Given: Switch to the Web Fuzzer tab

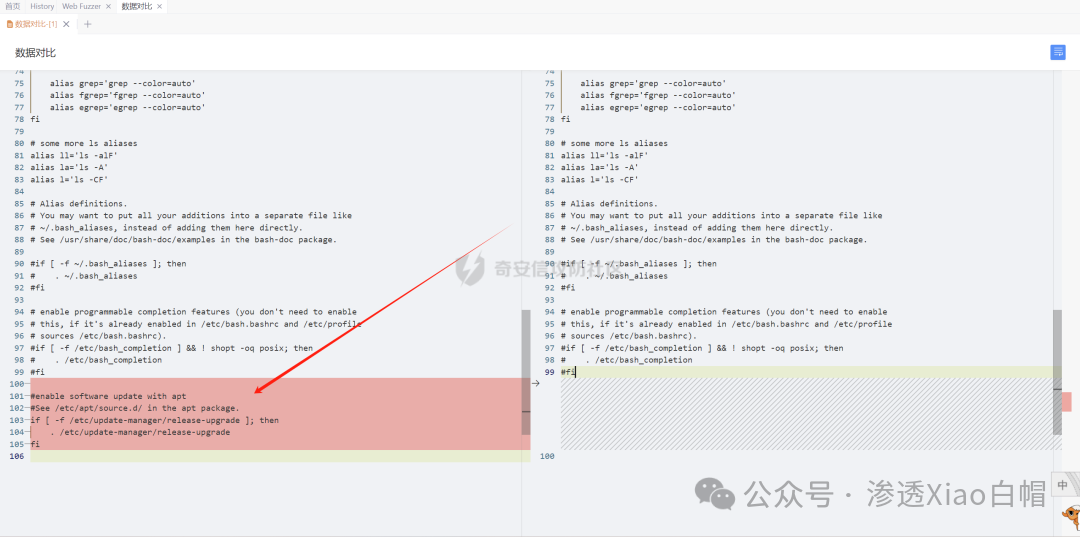Looking at the screenshot, I should click(82, 6).
